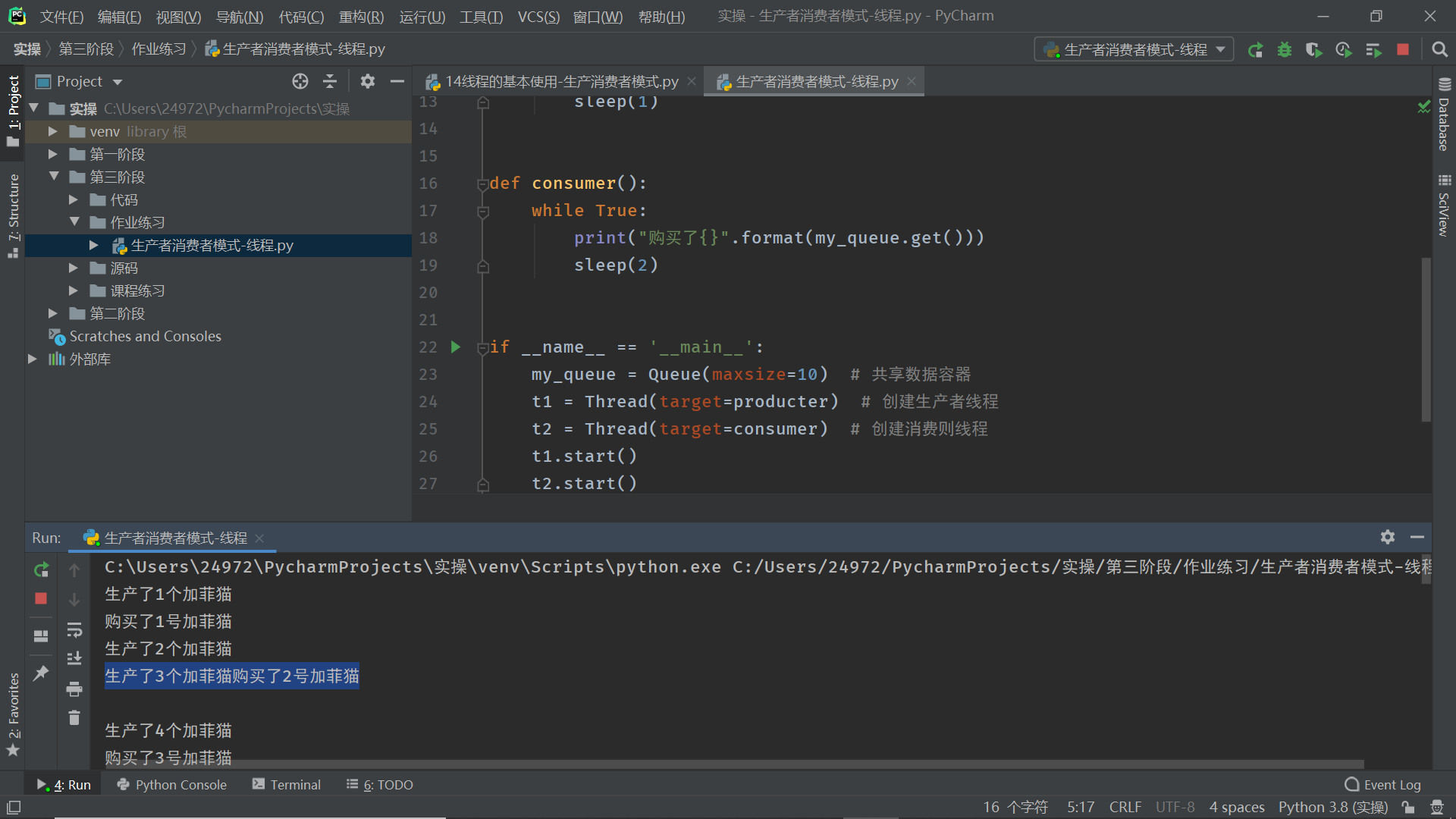Viewport: 1456px width, 819px height.
Task: Open the 文件(F) menu
Action: [x=61, y=17]
